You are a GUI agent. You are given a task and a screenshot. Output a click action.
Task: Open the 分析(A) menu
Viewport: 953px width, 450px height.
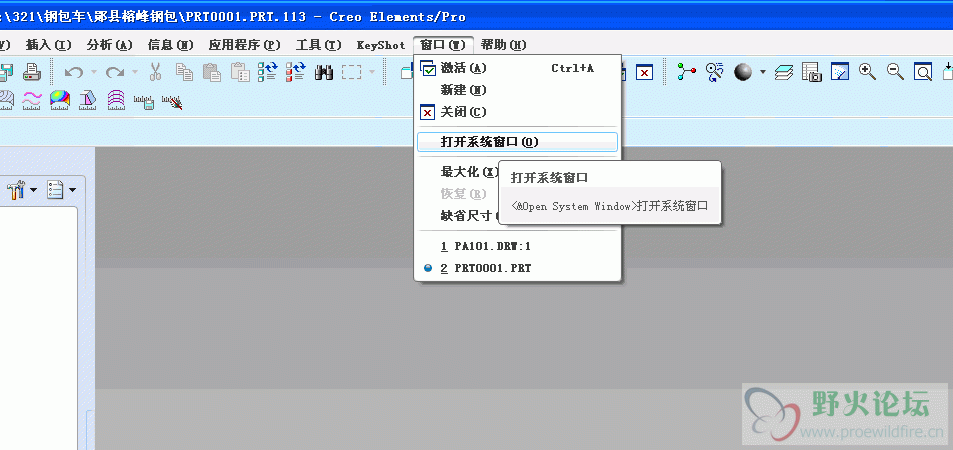point(109,45)
